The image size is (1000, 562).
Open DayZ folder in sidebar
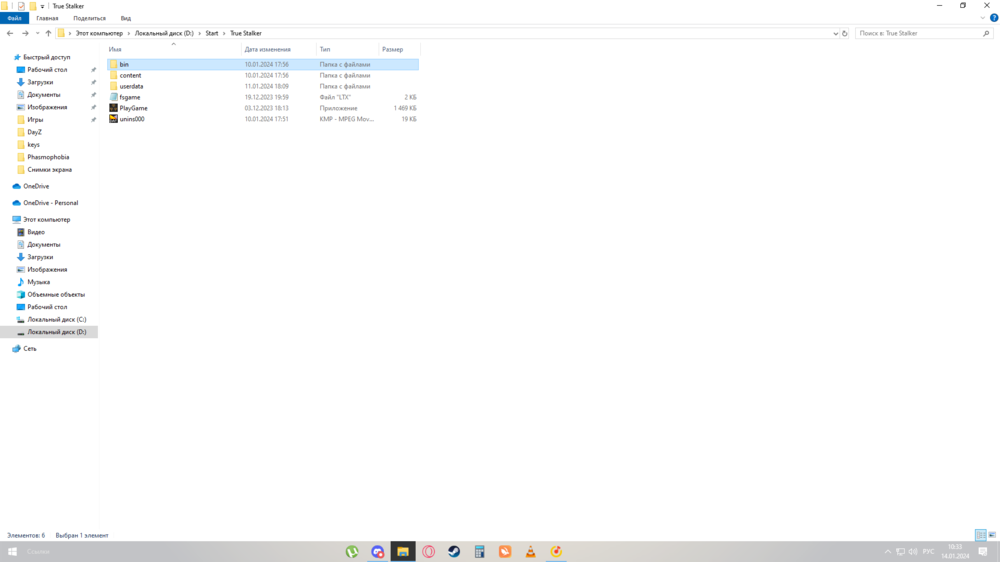[34, 132]
